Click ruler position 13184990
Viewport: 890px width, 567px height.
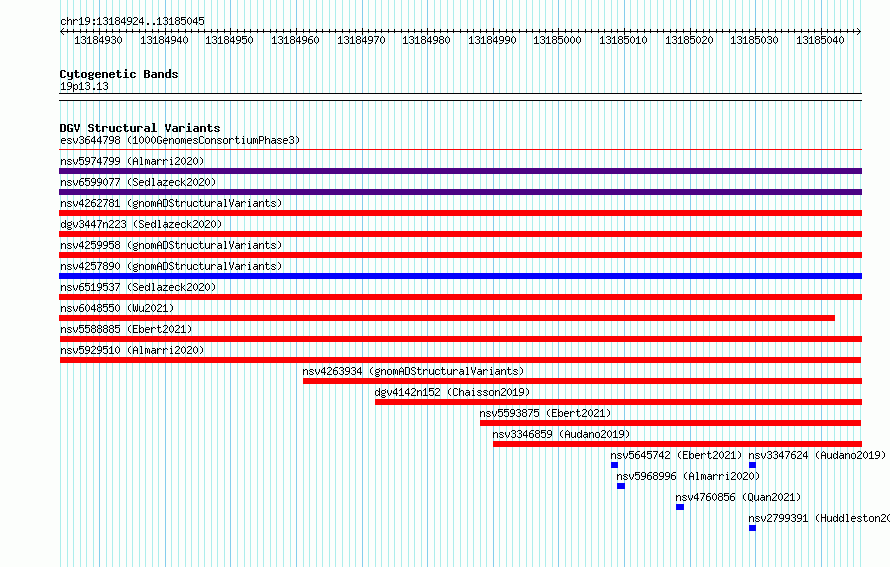click(492, 40)
